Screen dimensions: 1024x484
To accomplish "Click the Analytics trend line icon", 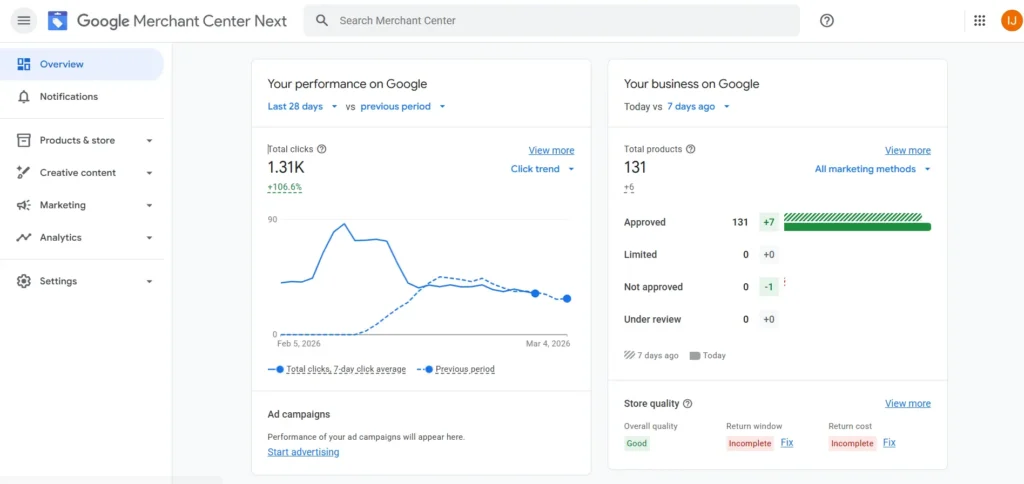I will click(x=24, y=238).
